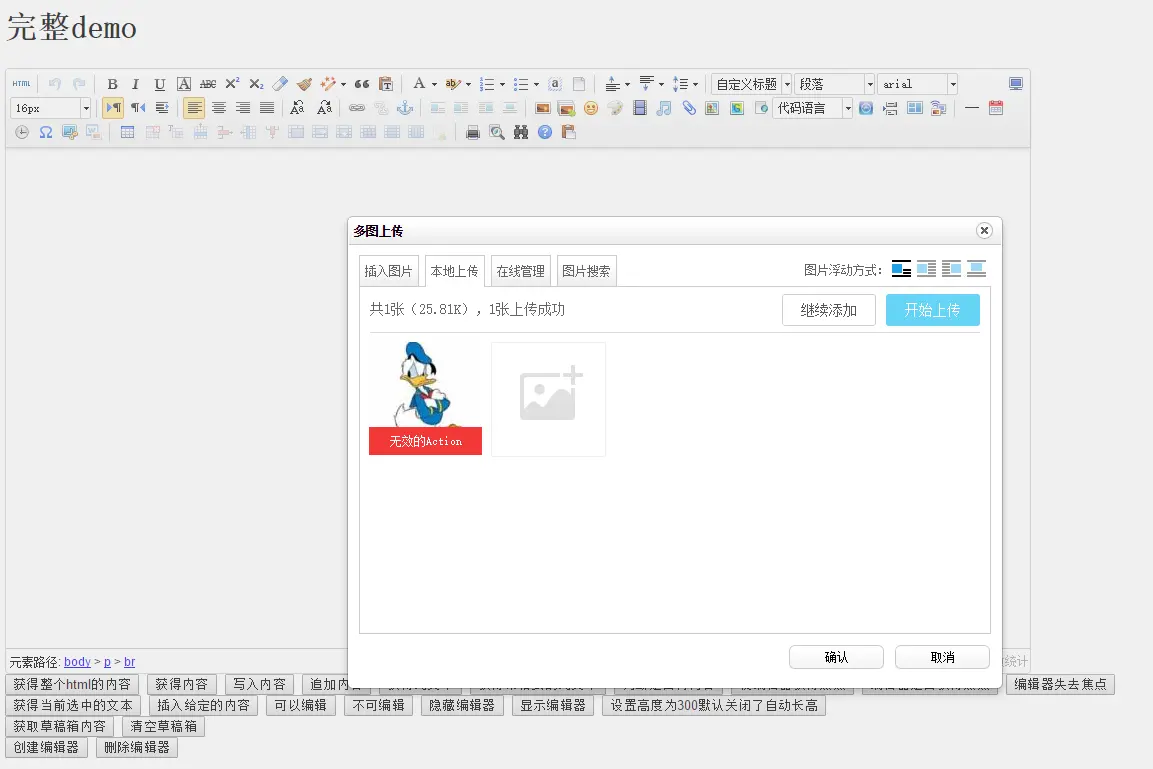Insert anchor icon
This screenshot has width=1153, height=769.
[x=405, y=108]
